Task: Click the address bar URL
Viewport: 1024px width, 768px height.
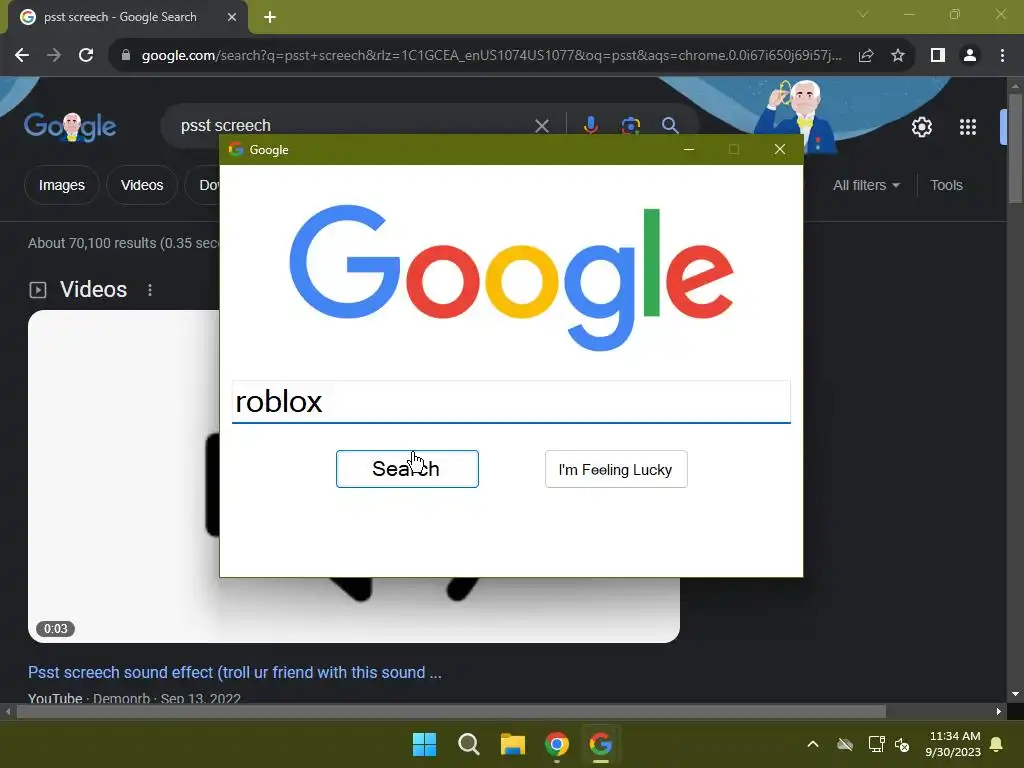Action: [x=491, y=56]
